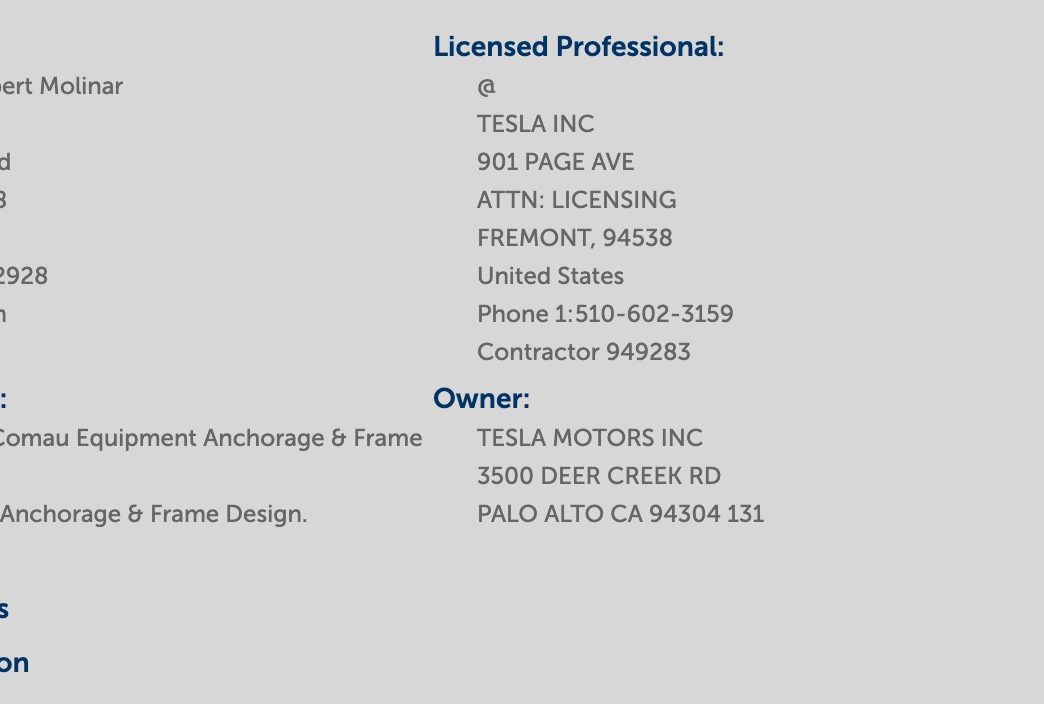Click the @ symbol under Licensed Professional
This screenshot has height=704, width=1044.
click(487, 87)
